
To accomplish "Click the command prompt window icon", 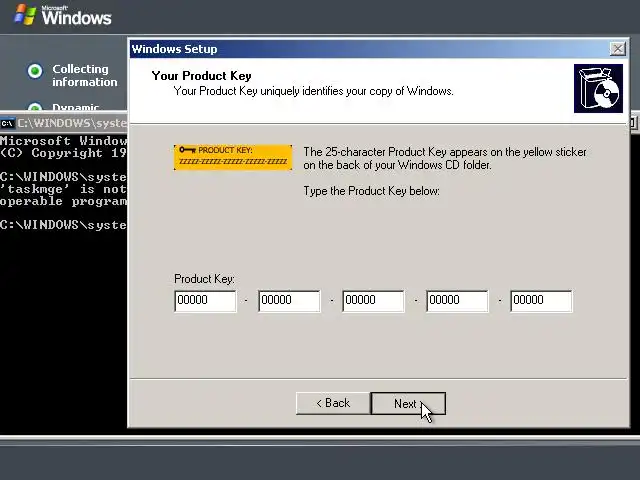I will [7, 123].
